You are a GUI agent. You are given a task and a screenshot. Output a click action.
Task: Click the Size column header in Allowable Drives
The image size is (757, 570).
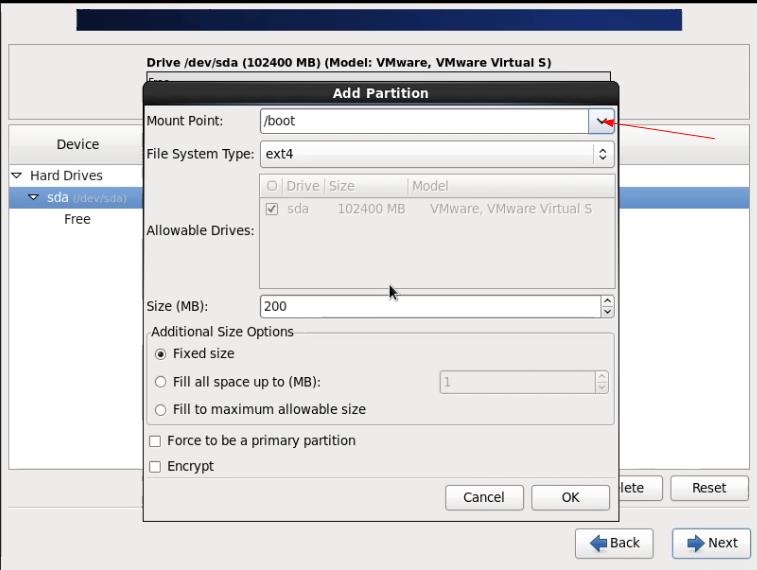tap(342, 186)
